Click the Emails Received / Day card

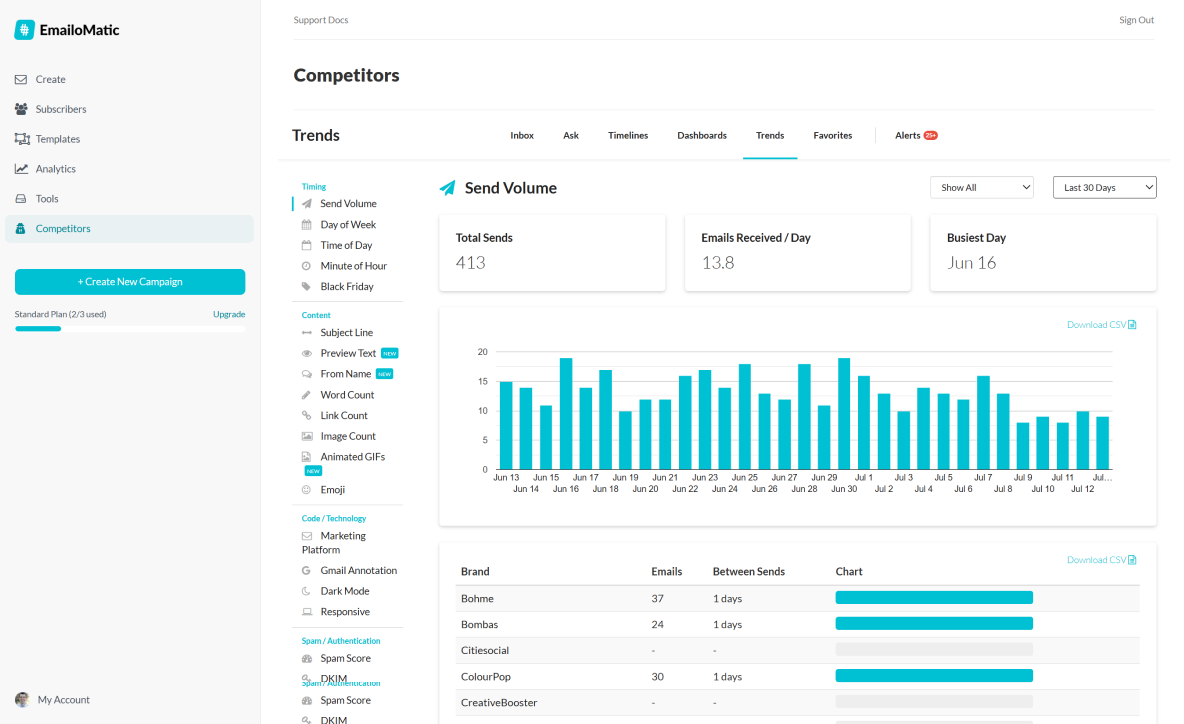pos(797,252)
